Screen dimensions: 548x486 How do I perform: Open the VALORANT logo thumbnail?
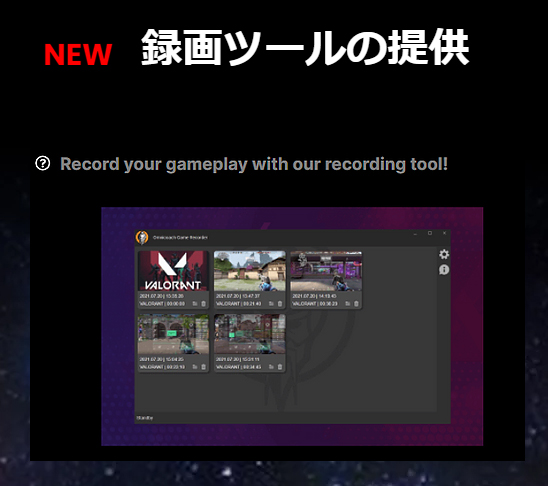173,271
